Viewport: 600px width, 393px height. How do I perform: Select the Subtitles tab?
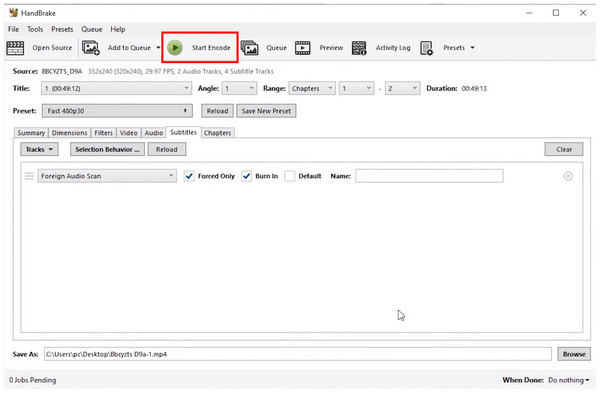[x=183, y=132]
